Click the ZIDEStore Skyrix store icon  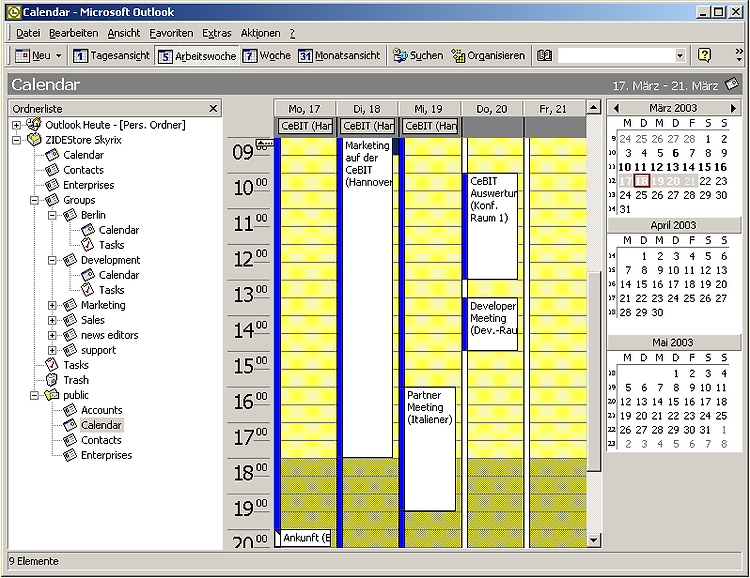[34, 140]
